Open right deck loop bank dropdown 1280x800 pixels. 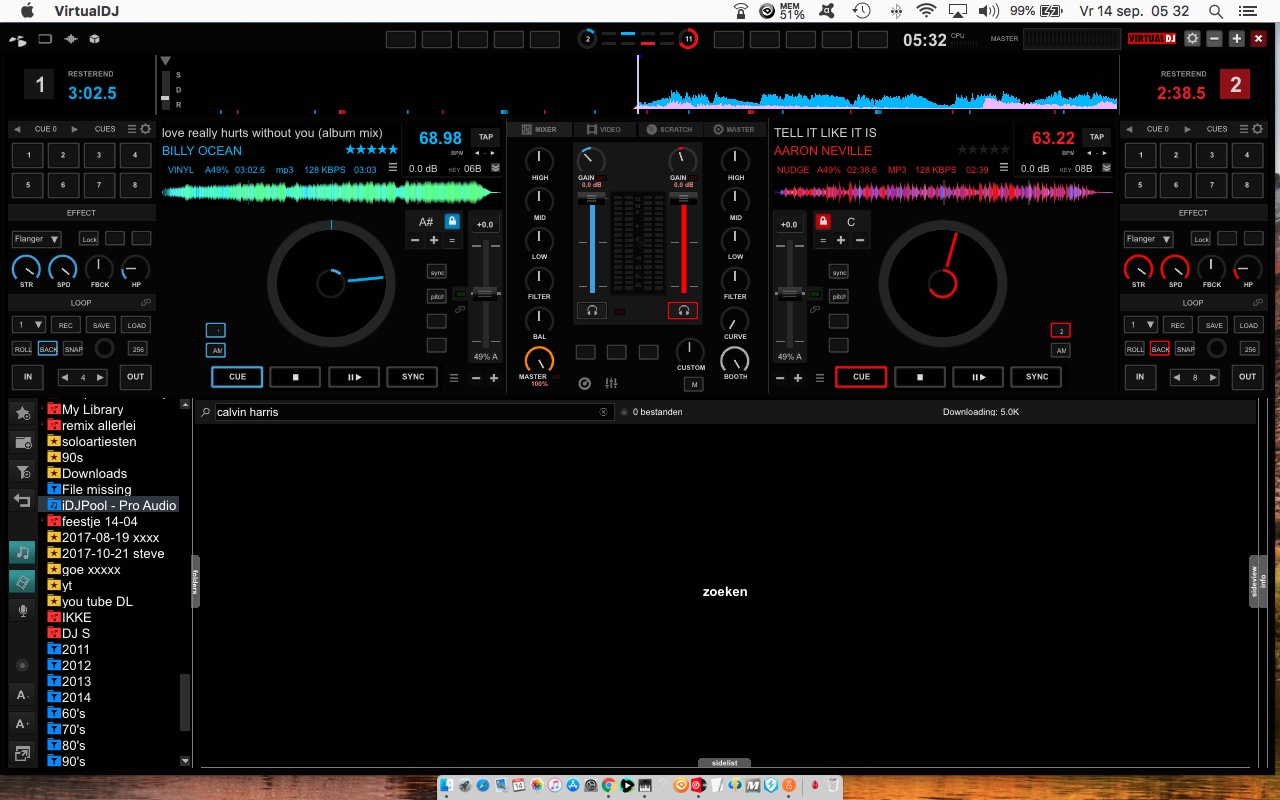pyautogui.click(x=1140, y=325)
